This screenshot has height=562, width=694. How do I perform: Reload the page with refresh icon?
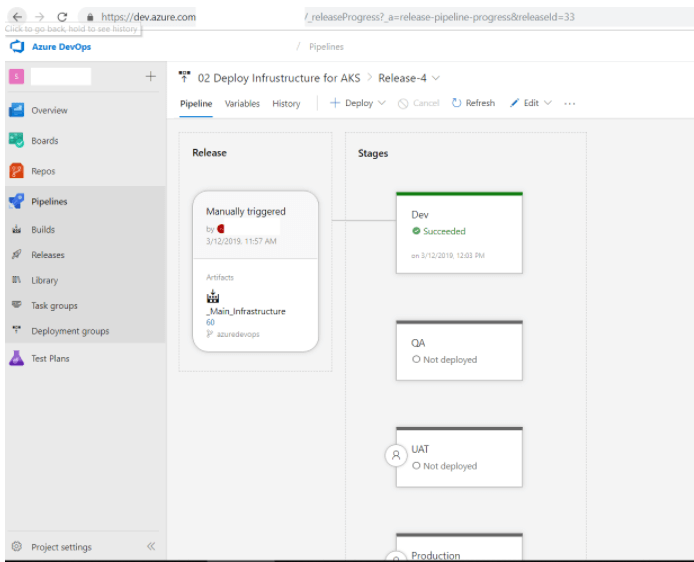tap(62, 17)
